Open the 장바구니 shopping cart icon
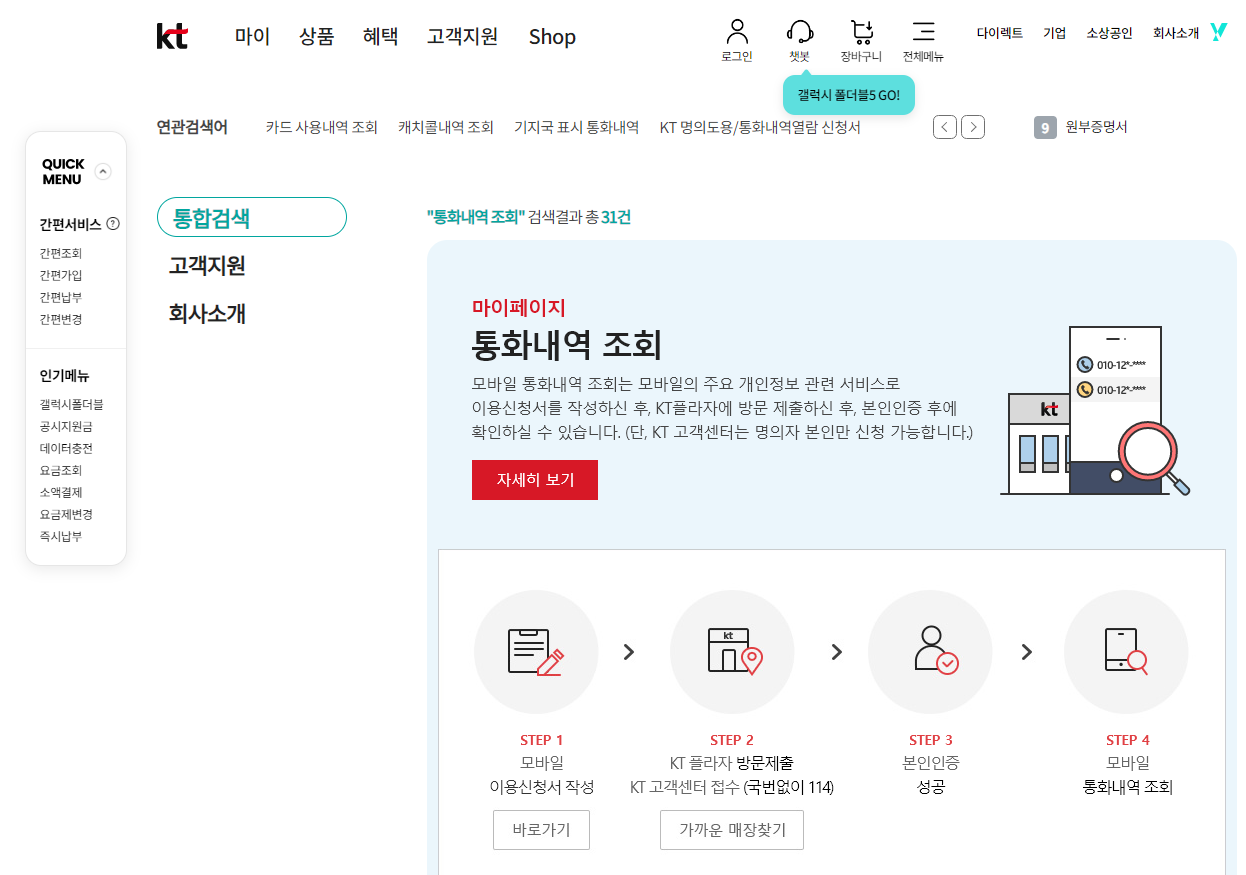 point(860,35)
